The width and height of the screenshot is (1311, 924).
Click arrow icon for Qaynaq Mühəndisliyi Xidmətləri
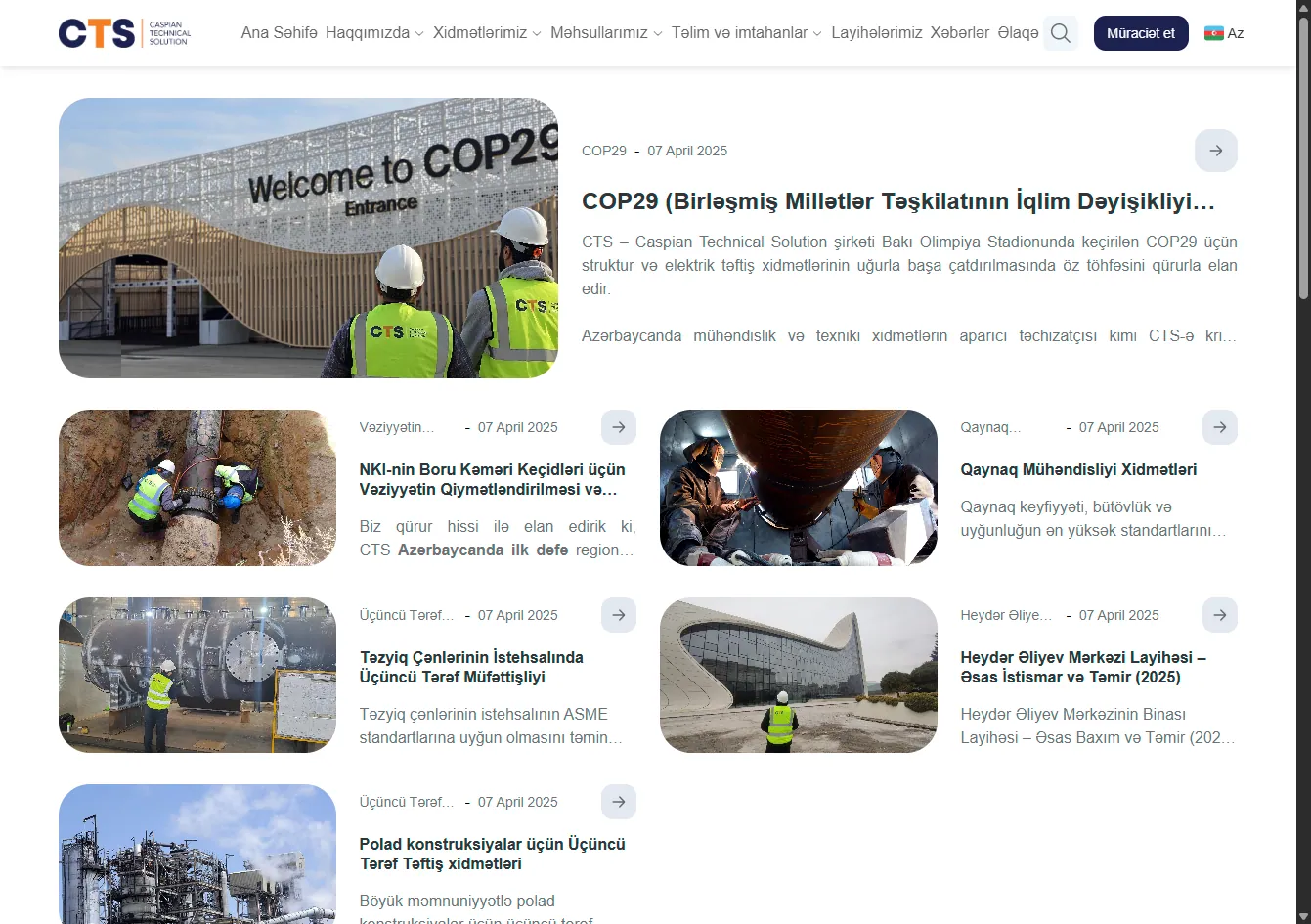click(1220, 427)
